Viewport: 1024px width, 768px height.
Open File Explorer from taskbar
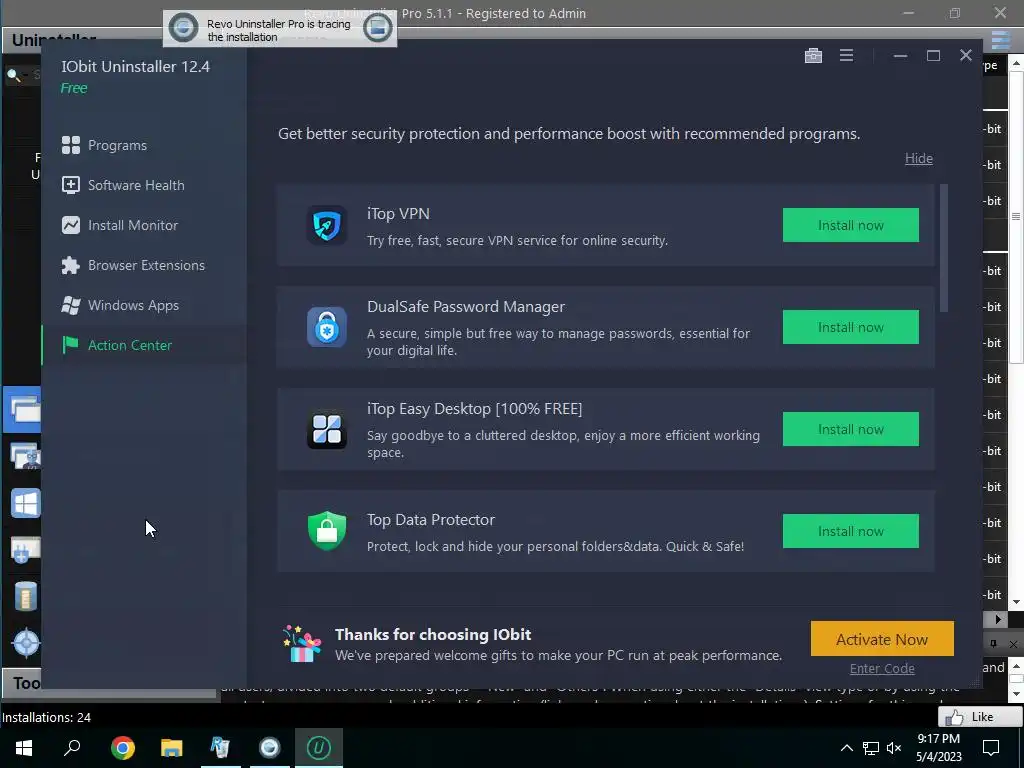click(172, 748)
